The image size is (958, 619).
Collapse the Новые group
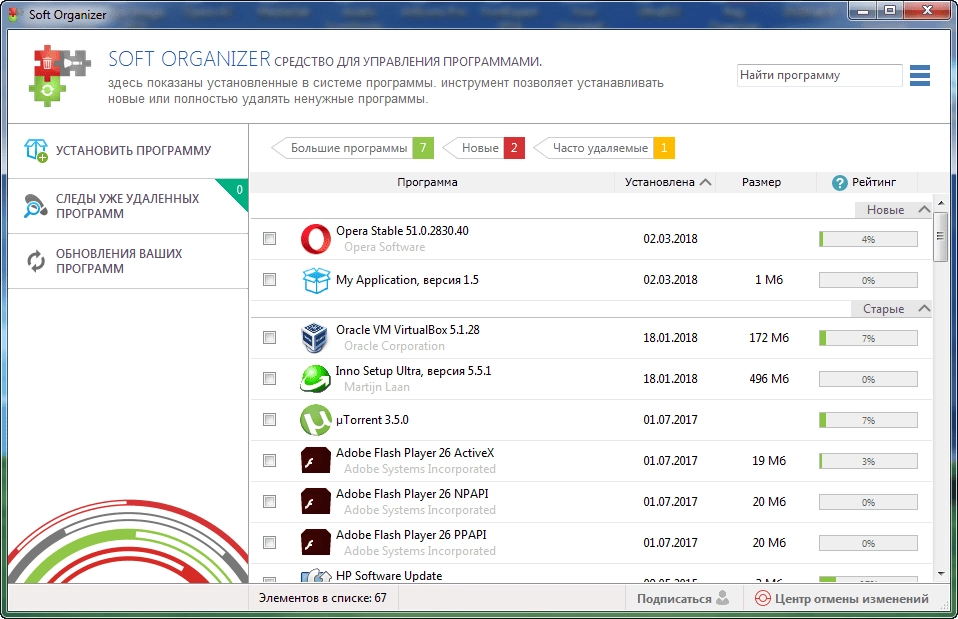pyautogui.click(x=924, y=210)
